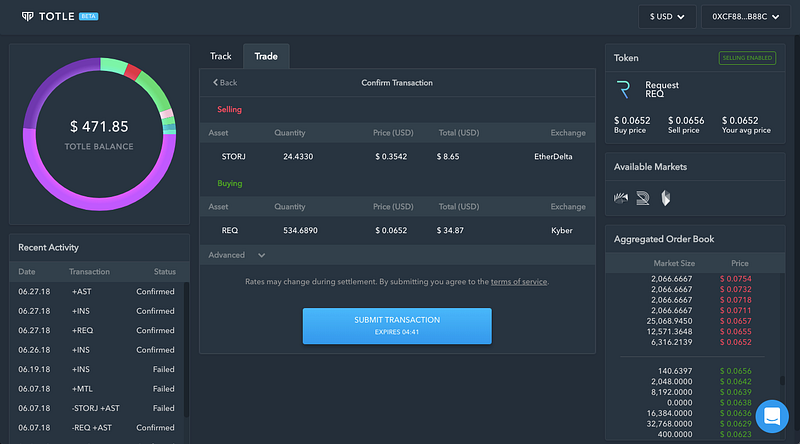Select the +MTL Failed activity row
This screenshot has height=444, width=800.
coord(97,389)
